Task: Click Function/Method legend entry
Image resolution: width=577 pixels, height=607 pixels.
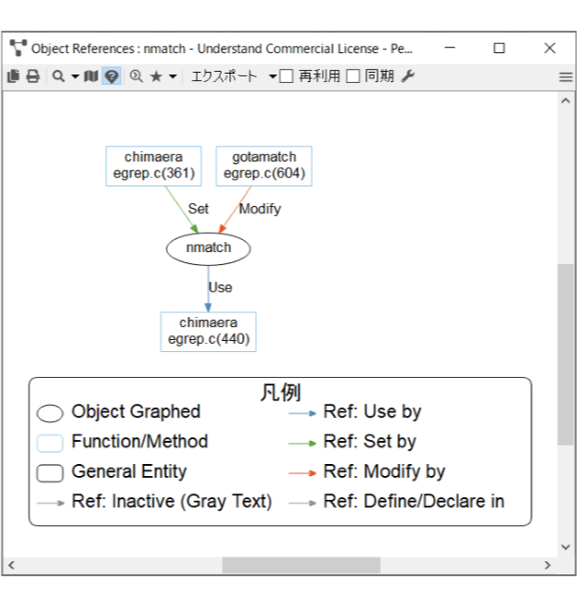Action: point(122,442)
